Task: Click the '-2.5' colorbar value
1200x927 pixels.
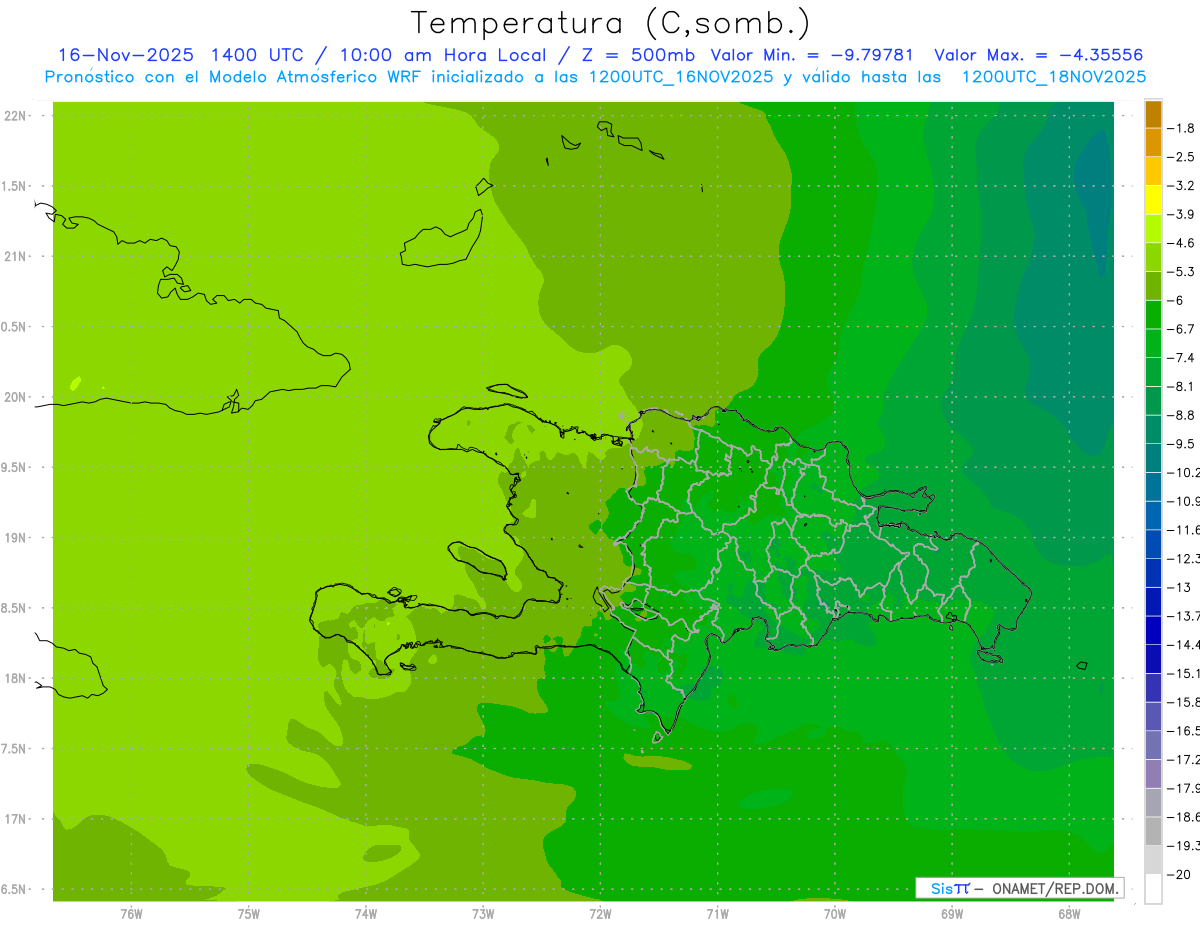Action: click(x=1182, y=157)
